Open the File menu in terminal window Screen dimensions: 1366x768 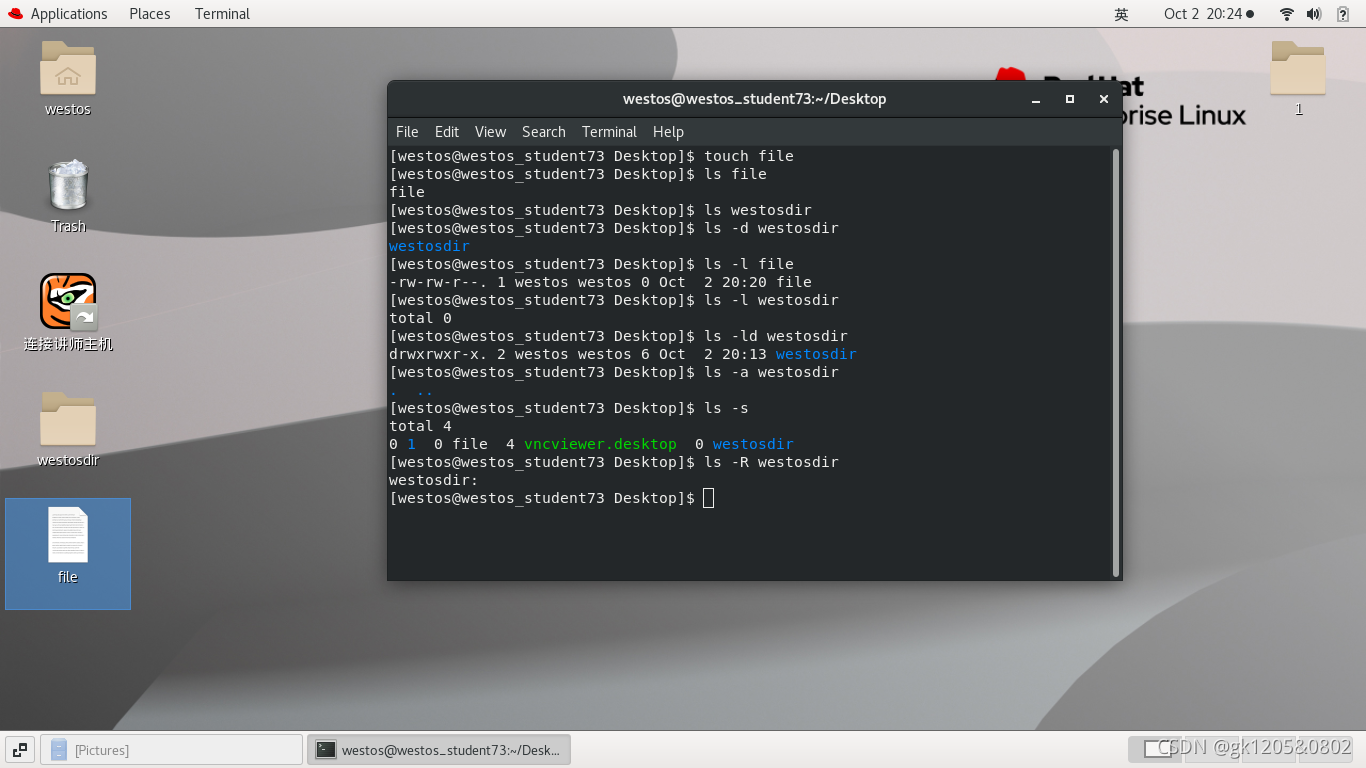(x=407, y=132)
